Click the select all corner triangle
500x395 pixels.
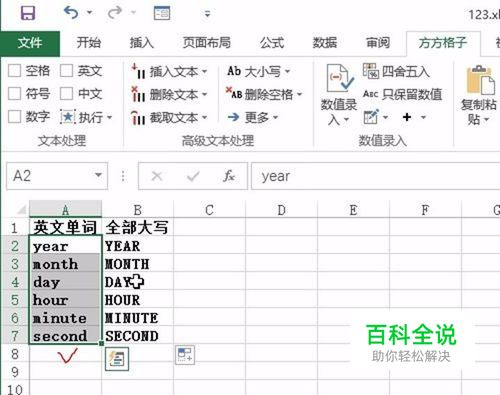(x=21, y=210)
